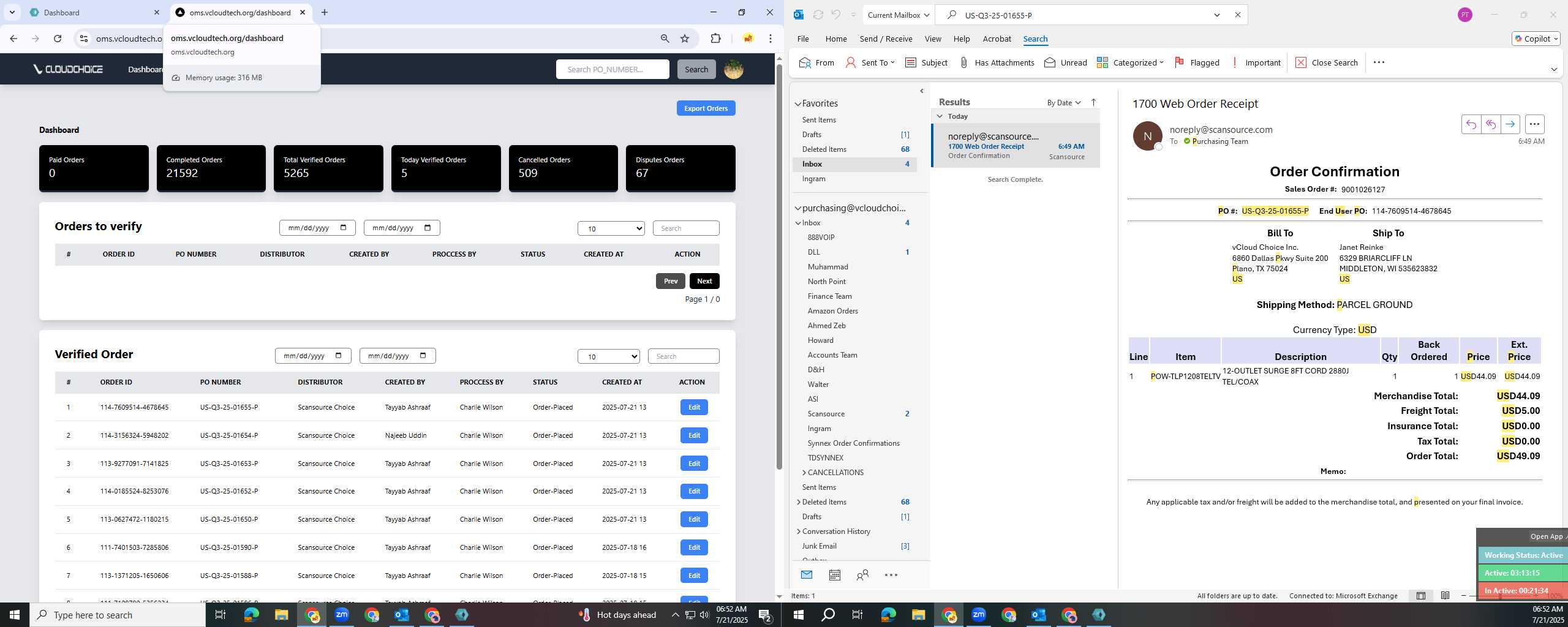Select the Scansource mail folder
This screenshot has height=627, width=1568.
click(x=826, y=414)
